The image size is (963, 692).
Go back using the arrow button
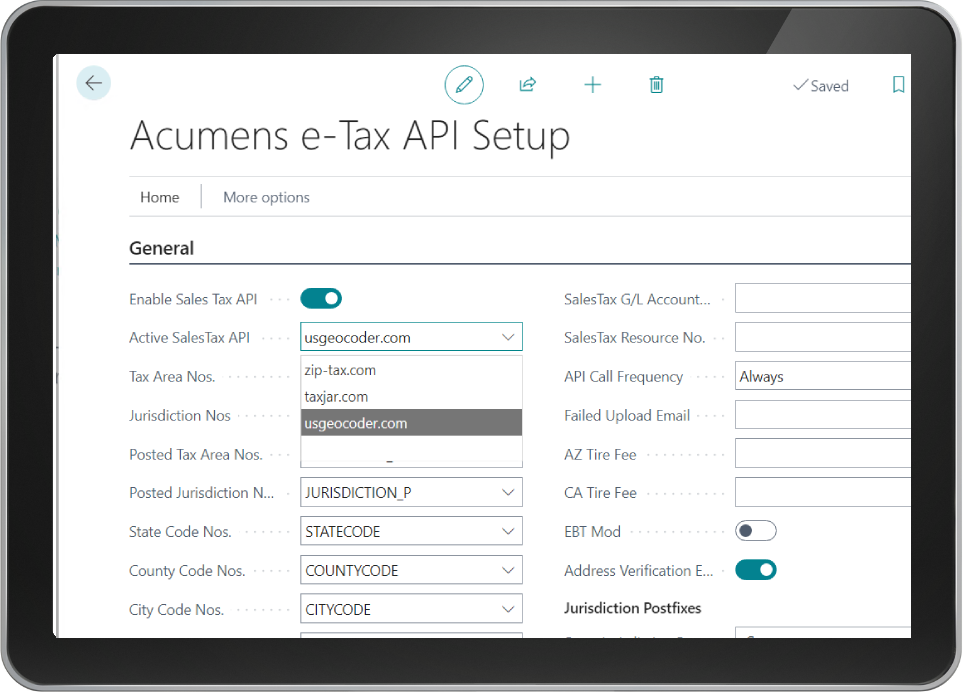click(x=93, y=83)
